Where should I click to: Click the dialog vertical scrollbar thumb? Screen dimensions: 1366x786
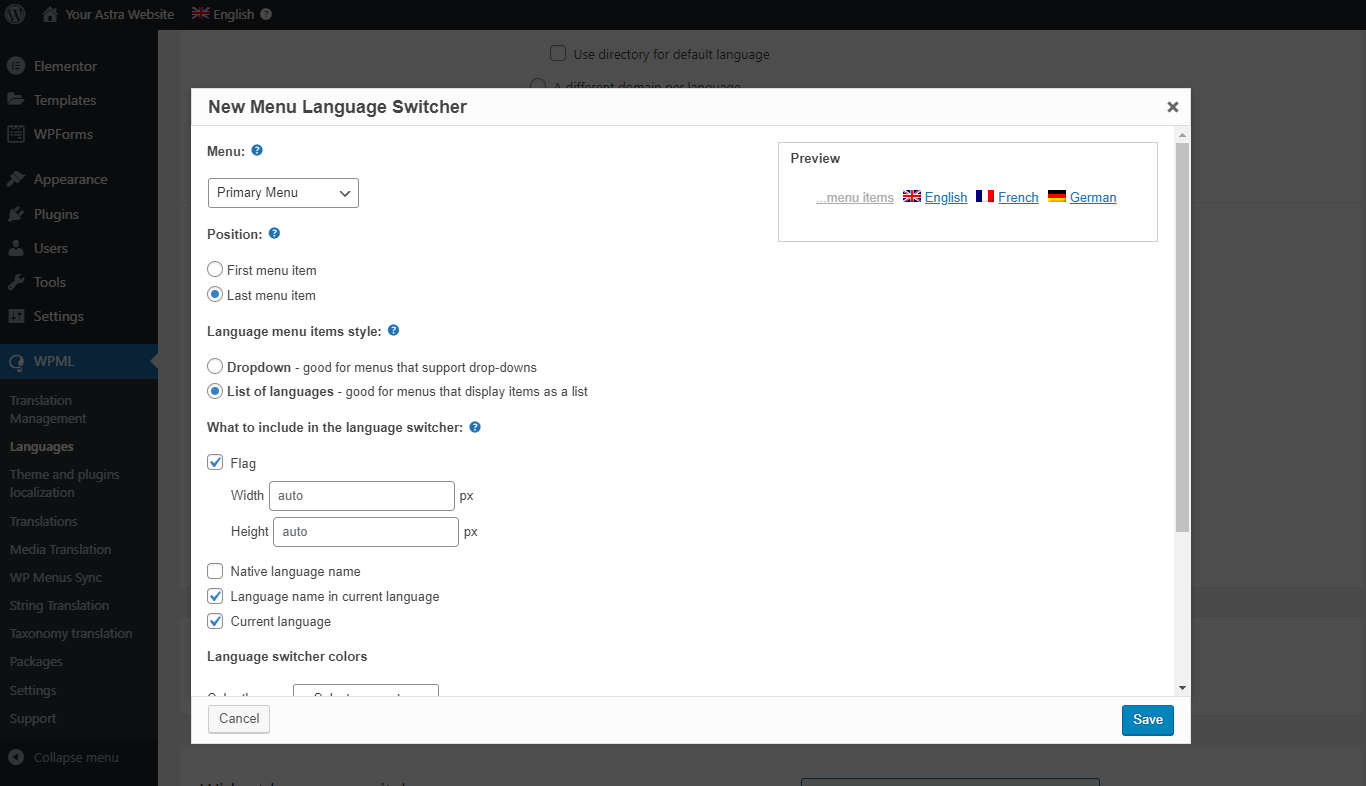click(1182, 337)
